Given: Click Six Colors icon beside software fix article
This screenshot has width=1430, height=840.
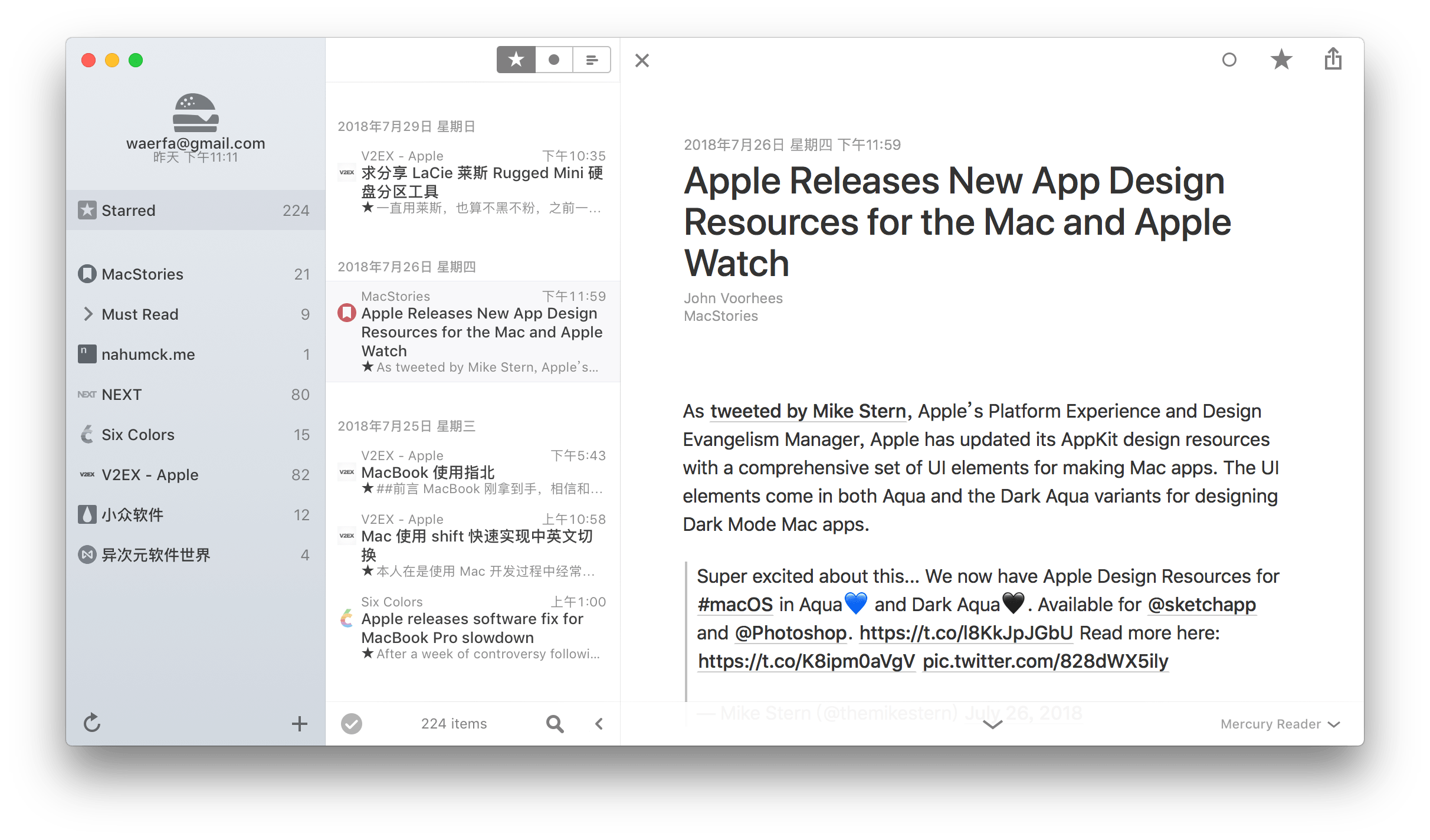Looking at the screenshot, I should [x=347, y=618].
